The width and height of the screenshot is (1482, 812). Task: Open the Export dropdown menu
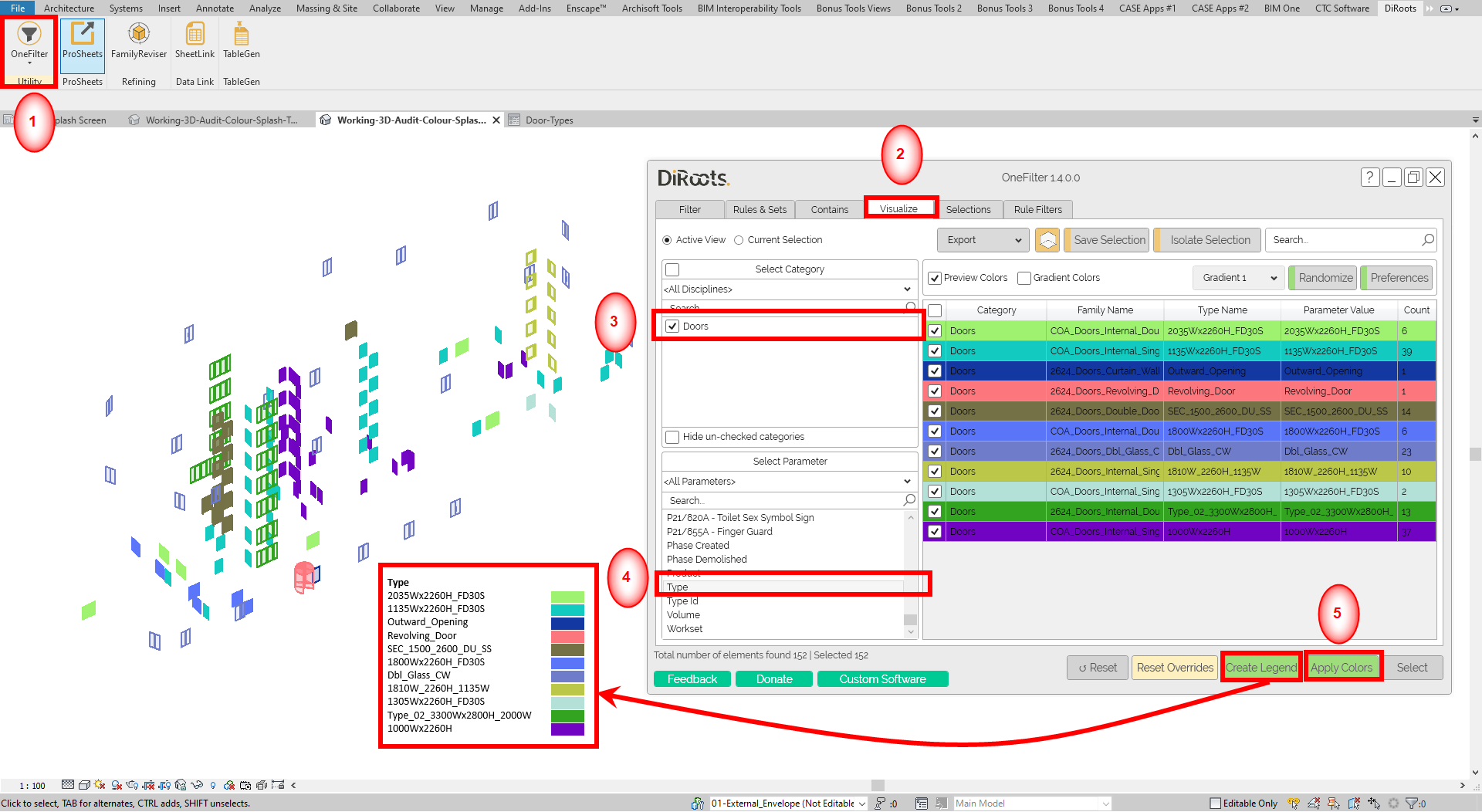pos(983,239)
